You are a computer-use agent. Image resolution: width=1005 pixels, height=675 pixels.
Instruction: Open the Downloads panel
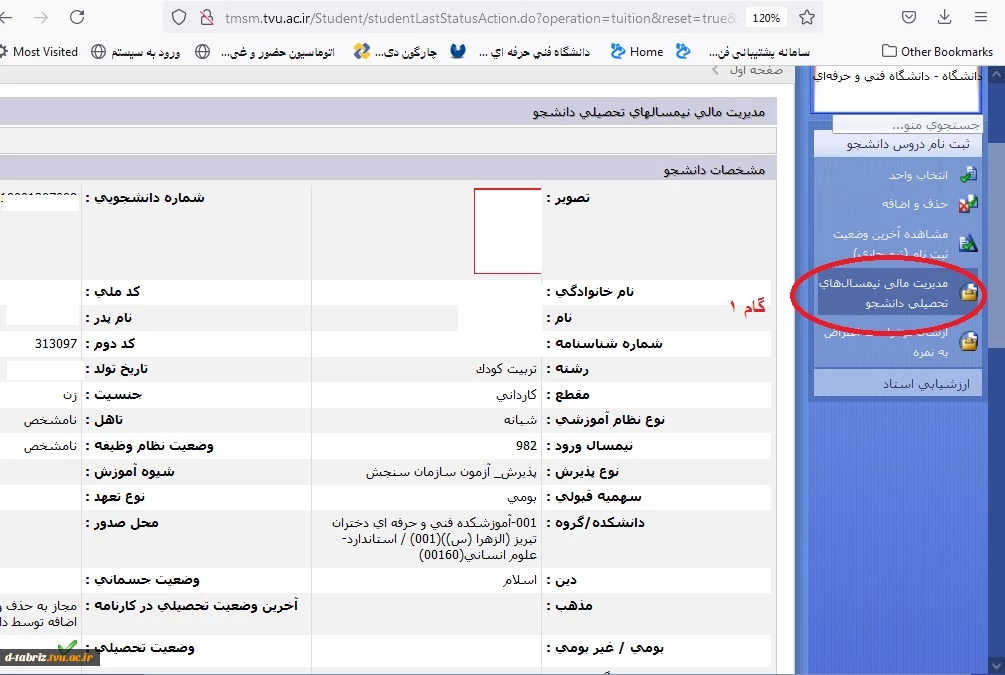[945, 17]
